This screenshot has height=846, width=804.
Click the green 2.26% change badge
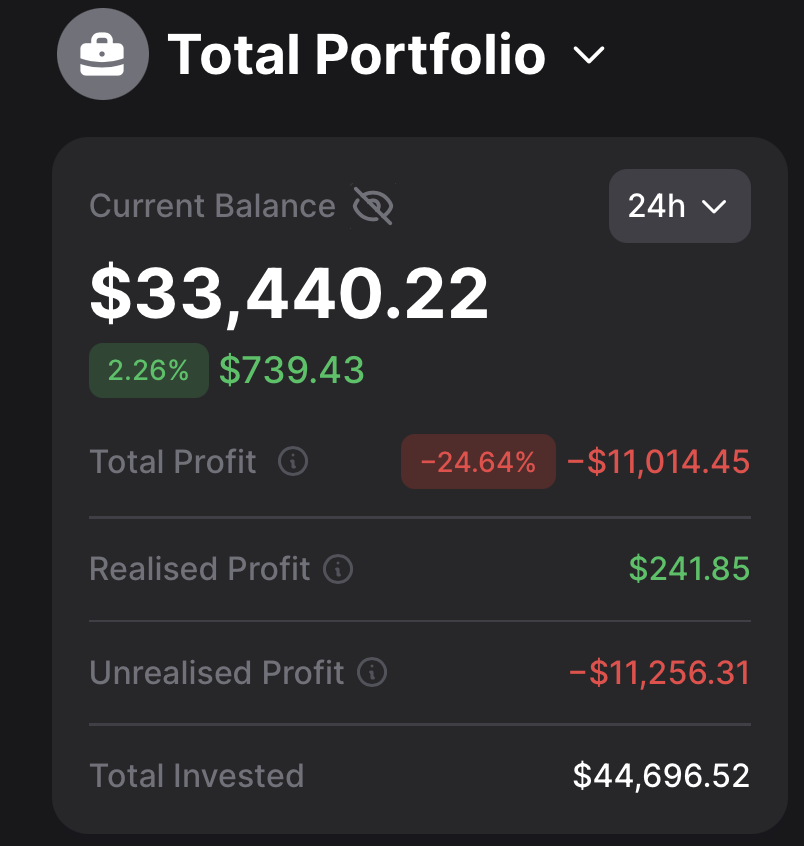click(x=149, y=371)
